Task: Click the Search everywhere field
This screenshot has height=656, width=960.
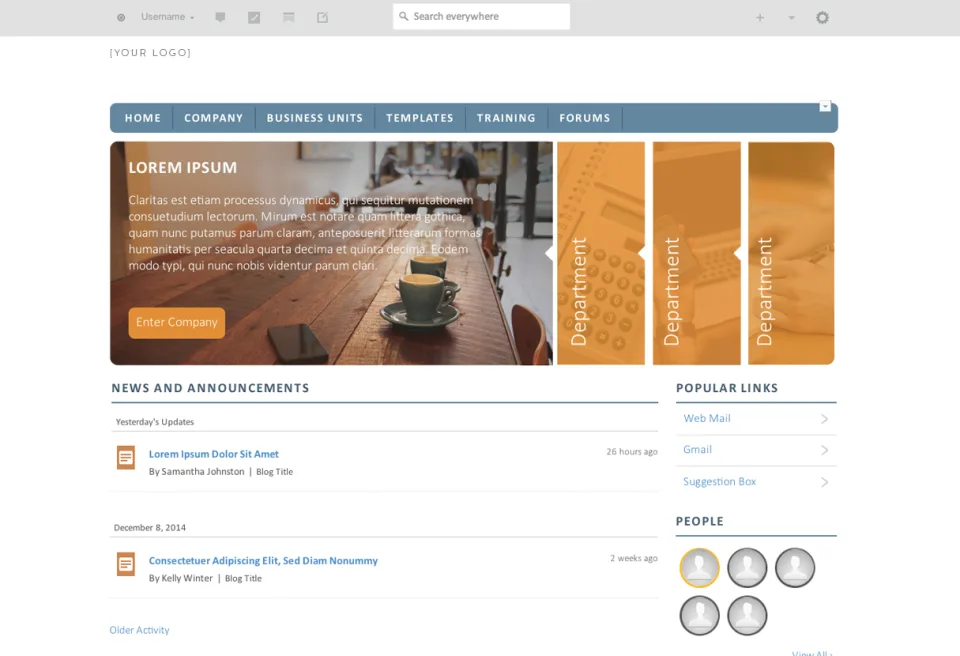Action: click(481, 17)
